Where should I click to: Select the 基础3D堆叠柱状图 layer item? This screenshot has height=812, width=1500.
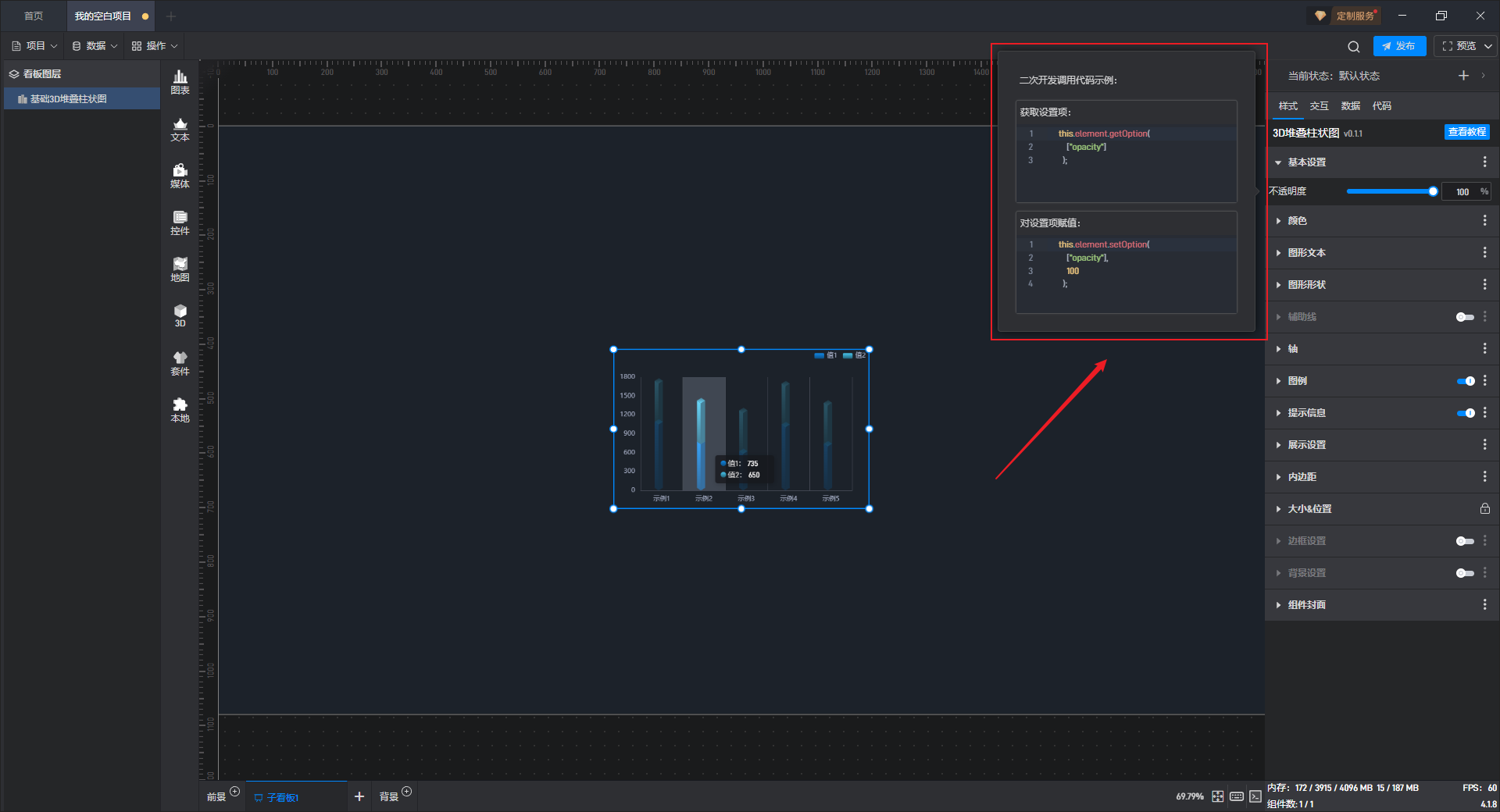69,99
